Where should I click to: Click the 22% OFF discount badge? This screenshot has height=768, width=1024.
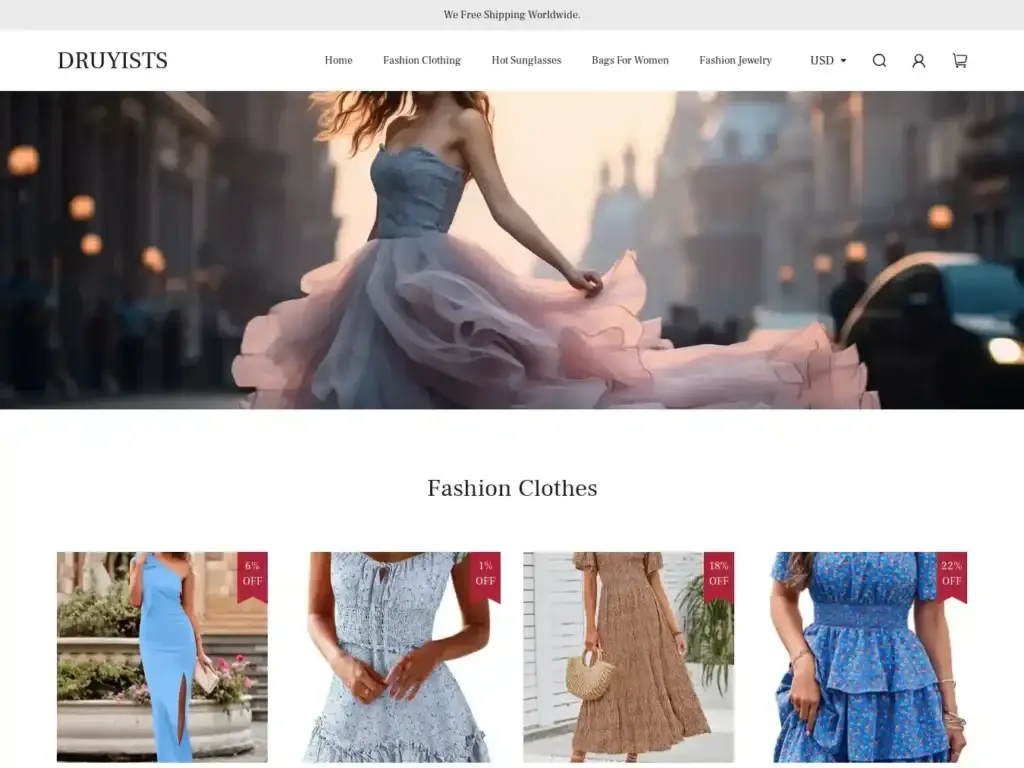coord(951,574)
